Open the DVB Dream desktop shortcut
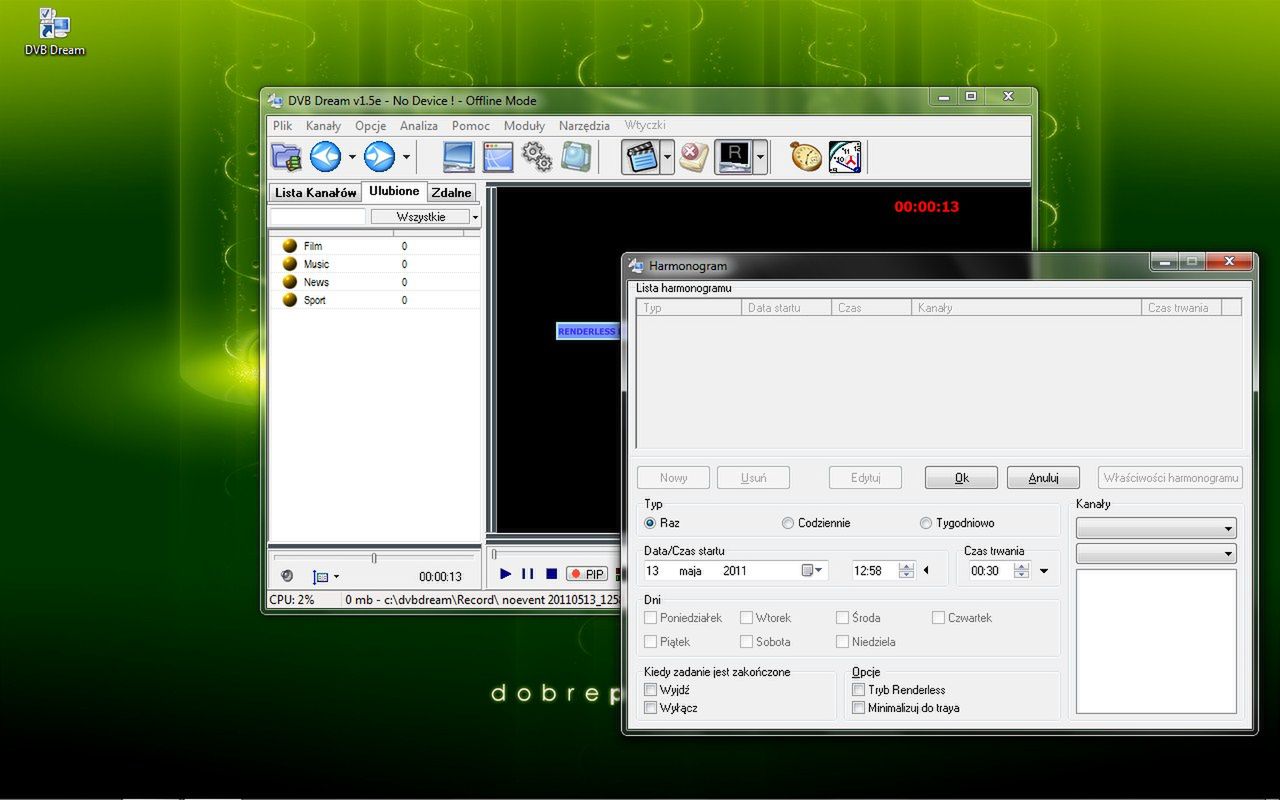 tap(54, 31)
